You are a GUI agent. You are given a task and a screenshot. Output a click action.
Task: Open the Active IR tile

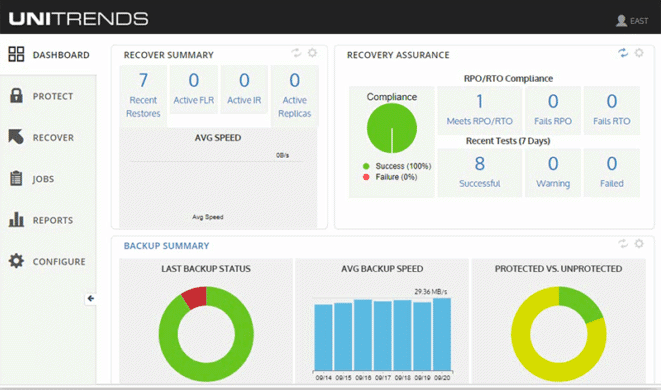click(244, 89)
